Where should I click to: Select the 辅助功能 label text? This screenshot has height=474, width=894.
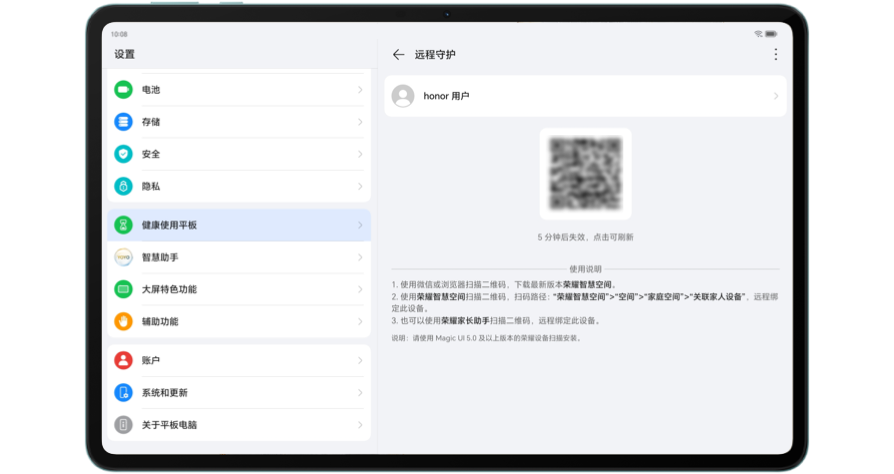[160, 321]
